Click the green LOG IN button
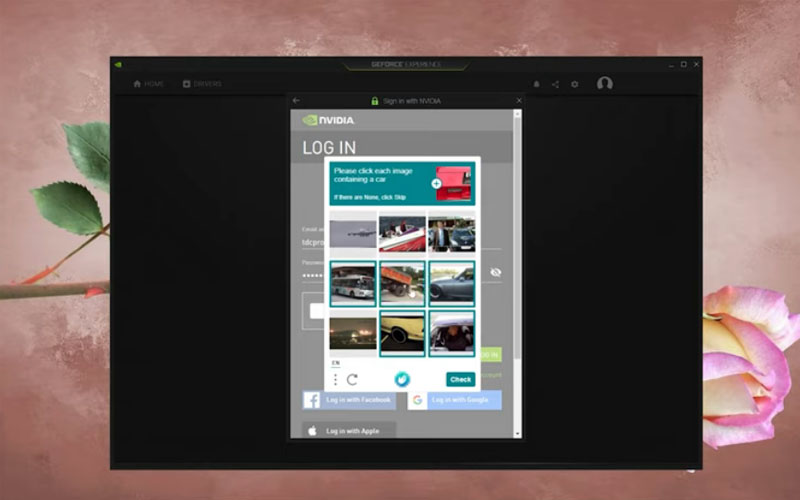Screen dimensions: 800x500 click(x=491, y=355)
